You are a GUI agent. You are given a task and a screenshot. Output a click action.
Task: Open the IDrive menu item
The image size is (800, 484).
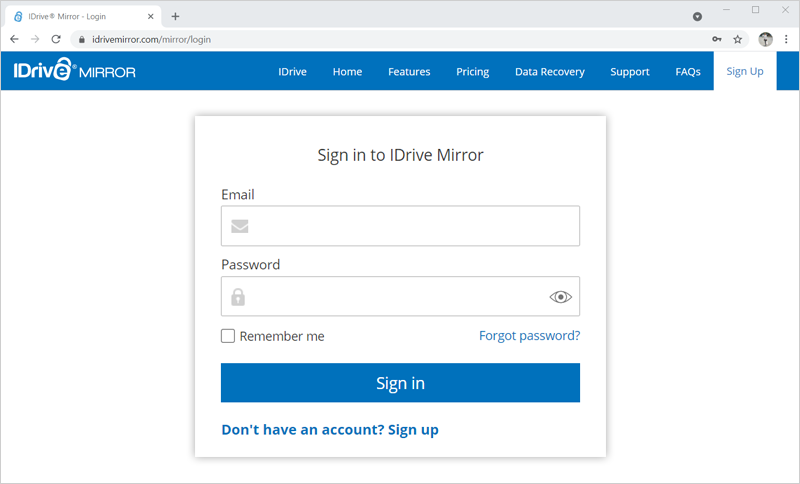tap(292, 72)
